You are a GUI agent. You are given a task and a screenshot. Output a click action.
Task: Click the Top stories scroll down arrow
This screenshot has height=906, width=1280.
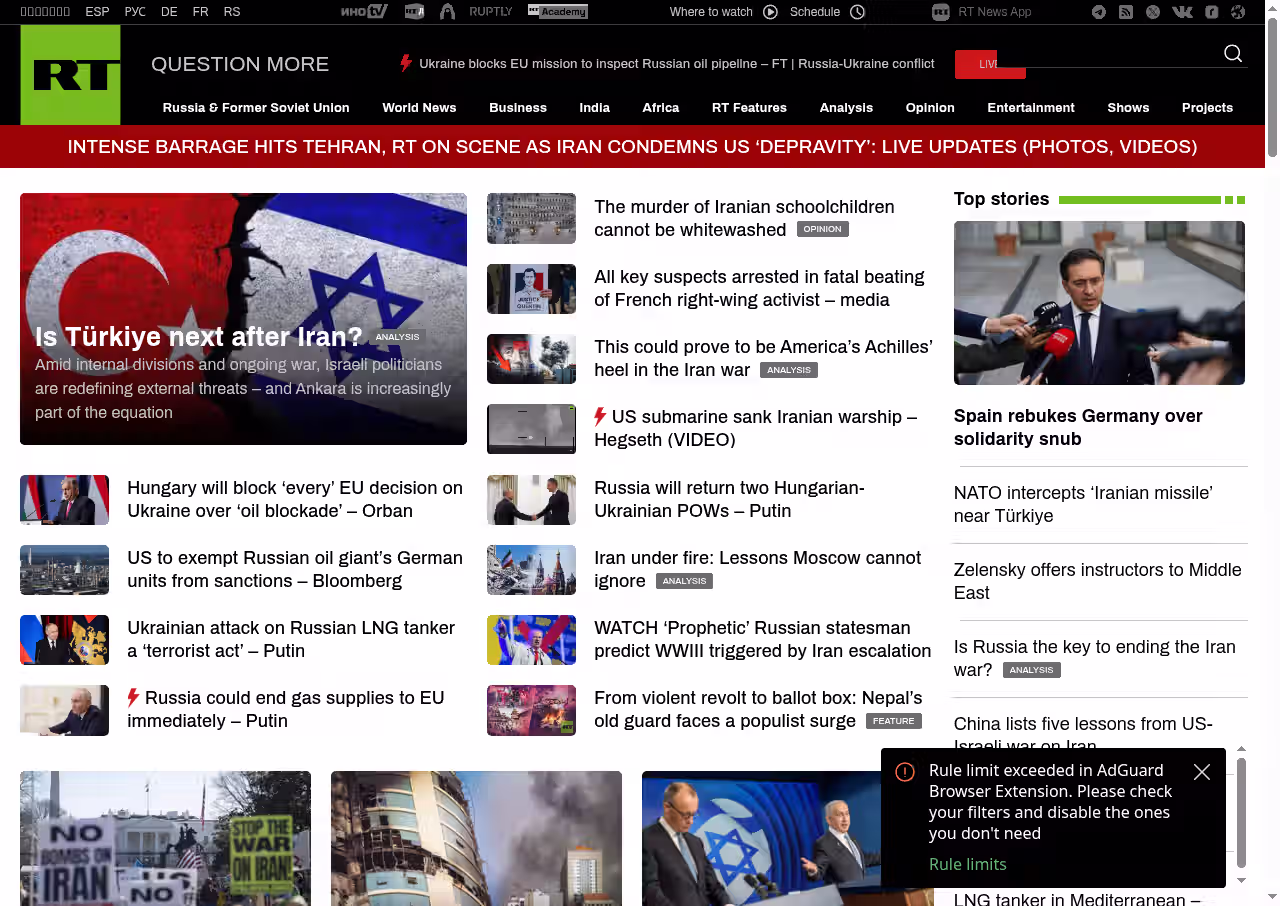(1242, 880)
